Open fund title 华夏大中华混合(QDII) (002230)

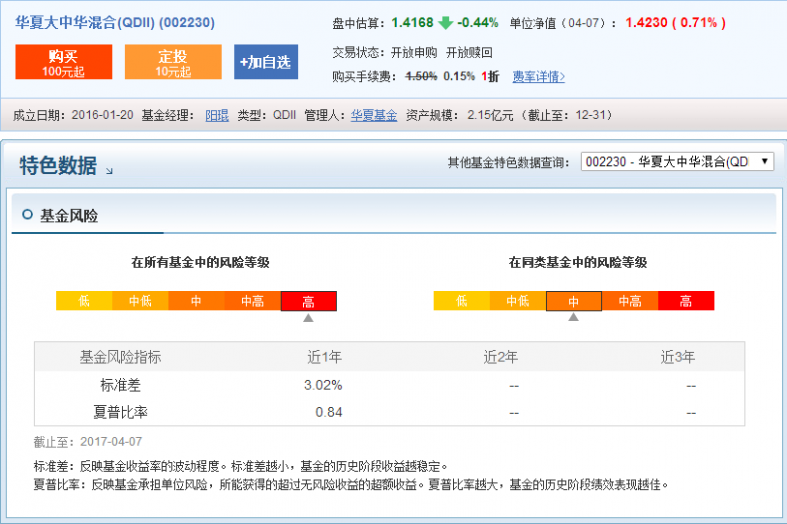(x=115, y=23)
